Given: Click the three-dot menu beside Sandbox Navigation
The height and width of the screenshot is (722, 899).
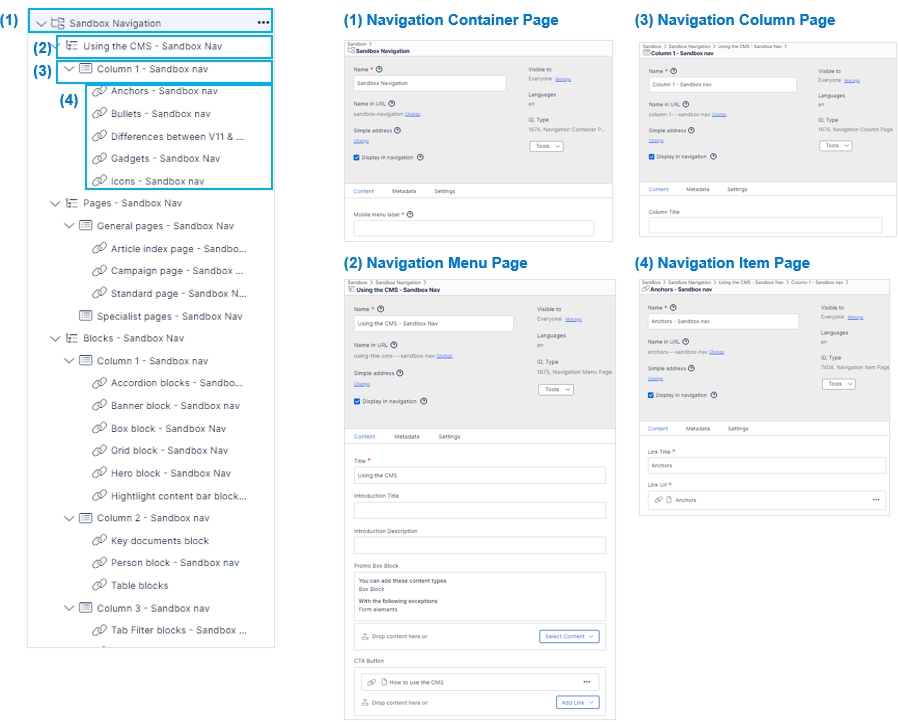Looking at the screenshot, I should 262,22.
